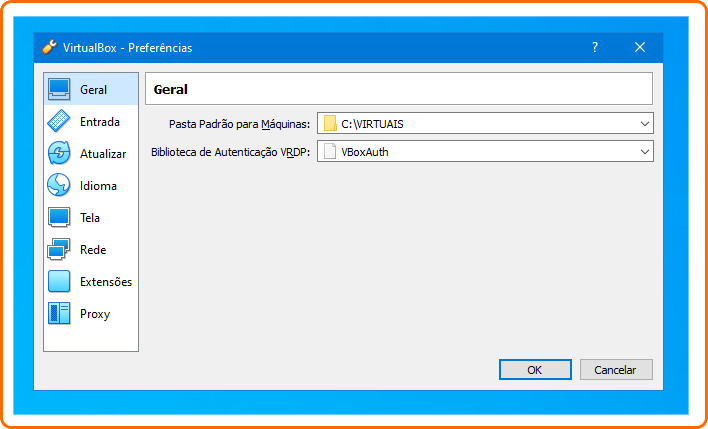Image resolution: width=708 pixels, height=429 pixels.
Task: Open the Idioma settings page
Action: click(x=98, y=186)
